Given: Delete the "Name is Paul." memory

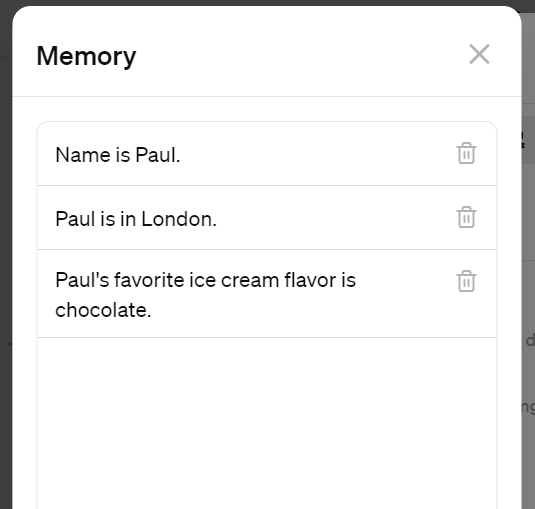Looking at the screenshot, I should coord(466,153).
